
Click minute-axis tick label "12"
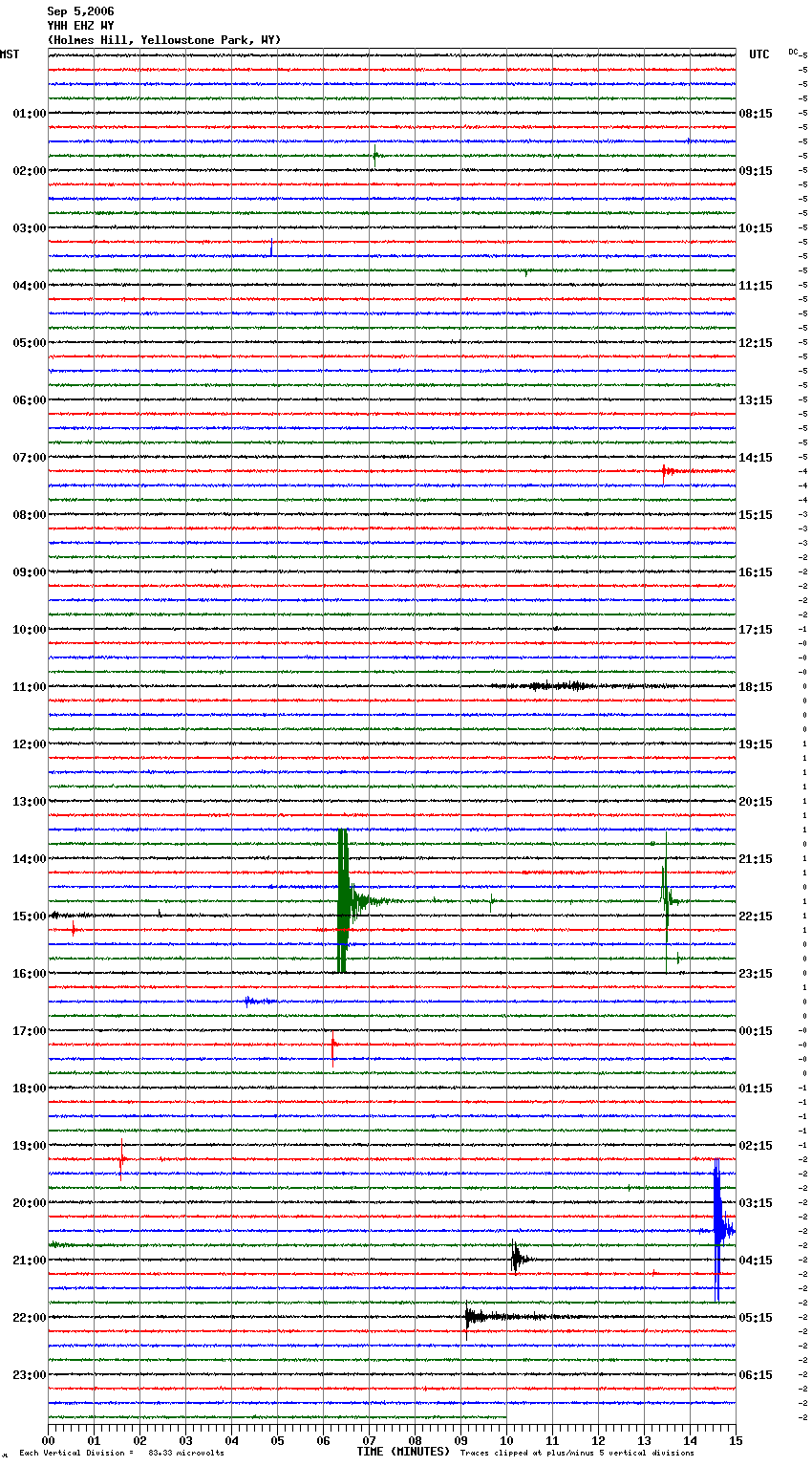point(598,1440)
